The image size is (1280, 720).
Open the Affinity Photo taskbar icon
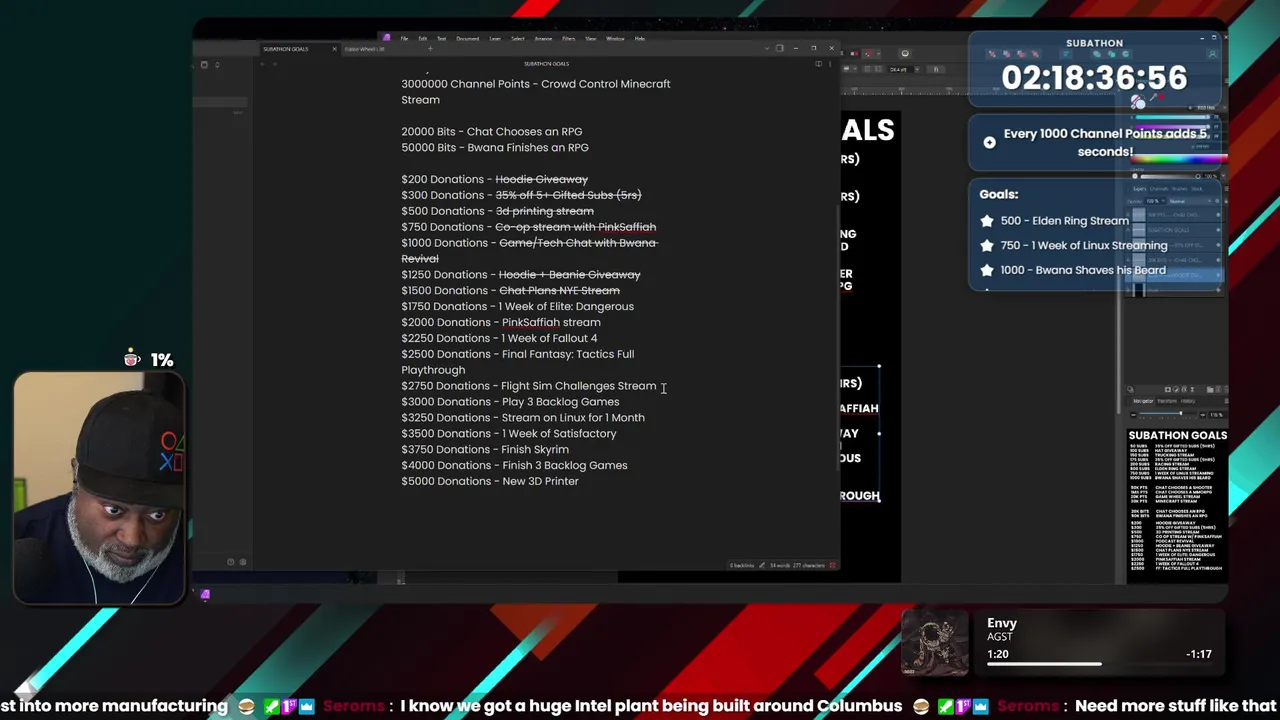[x=205, y=594]
